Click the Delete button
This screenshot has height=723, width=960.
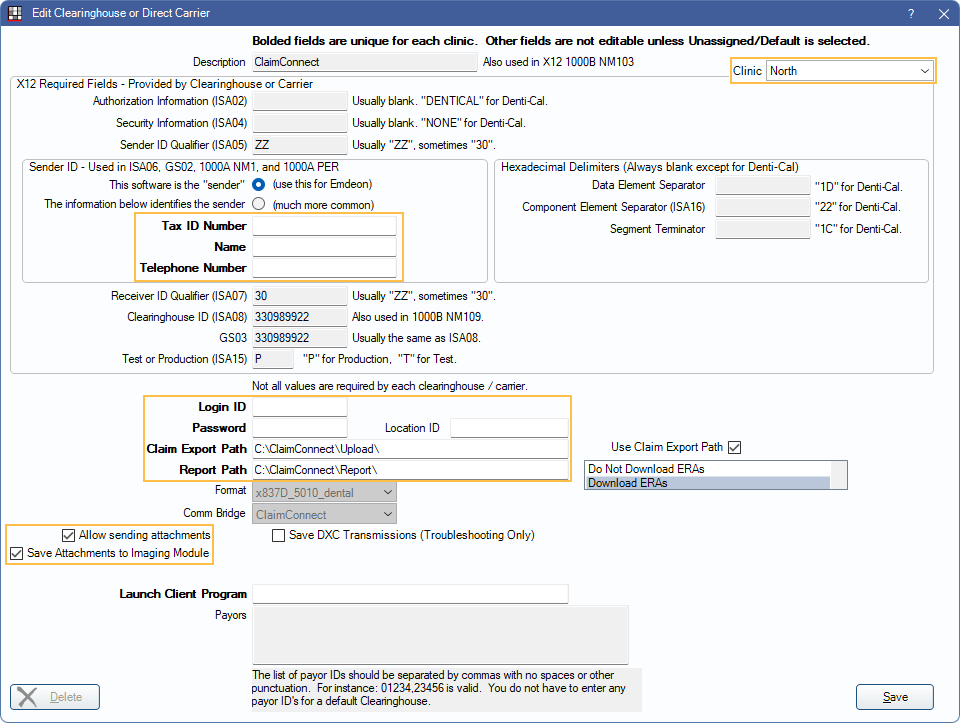(55, 697)
